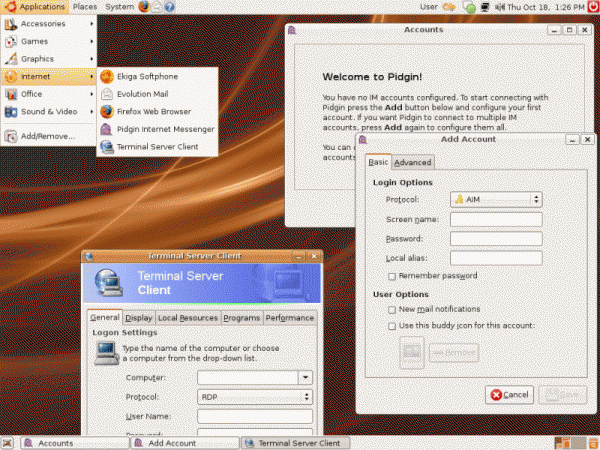Screen dimensions: 600x450
Task: Switch to Add Account window via taskbar
Action: click(x=185, y=443)
